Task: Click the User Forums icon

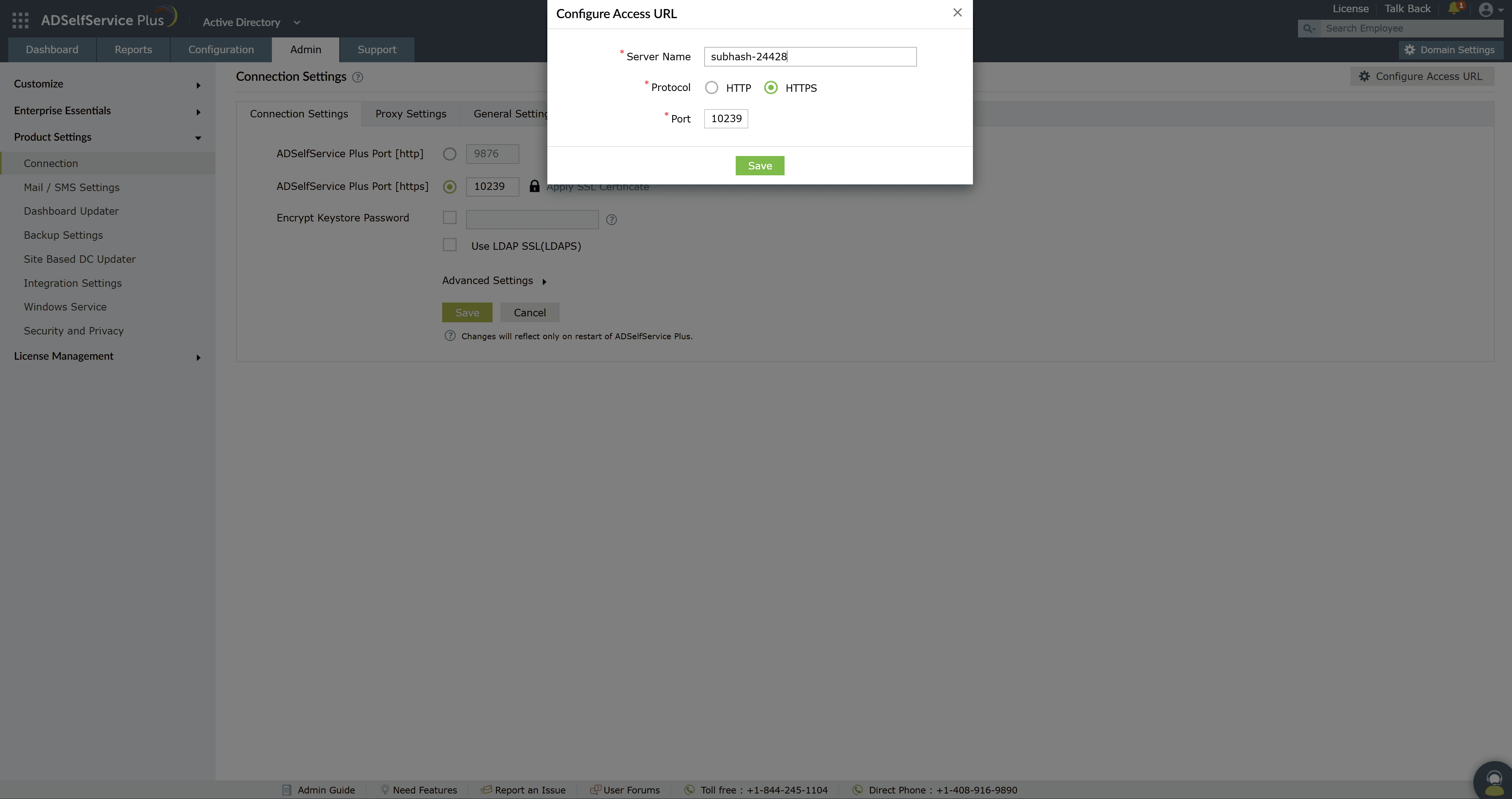Action: (x=595, y=790)
